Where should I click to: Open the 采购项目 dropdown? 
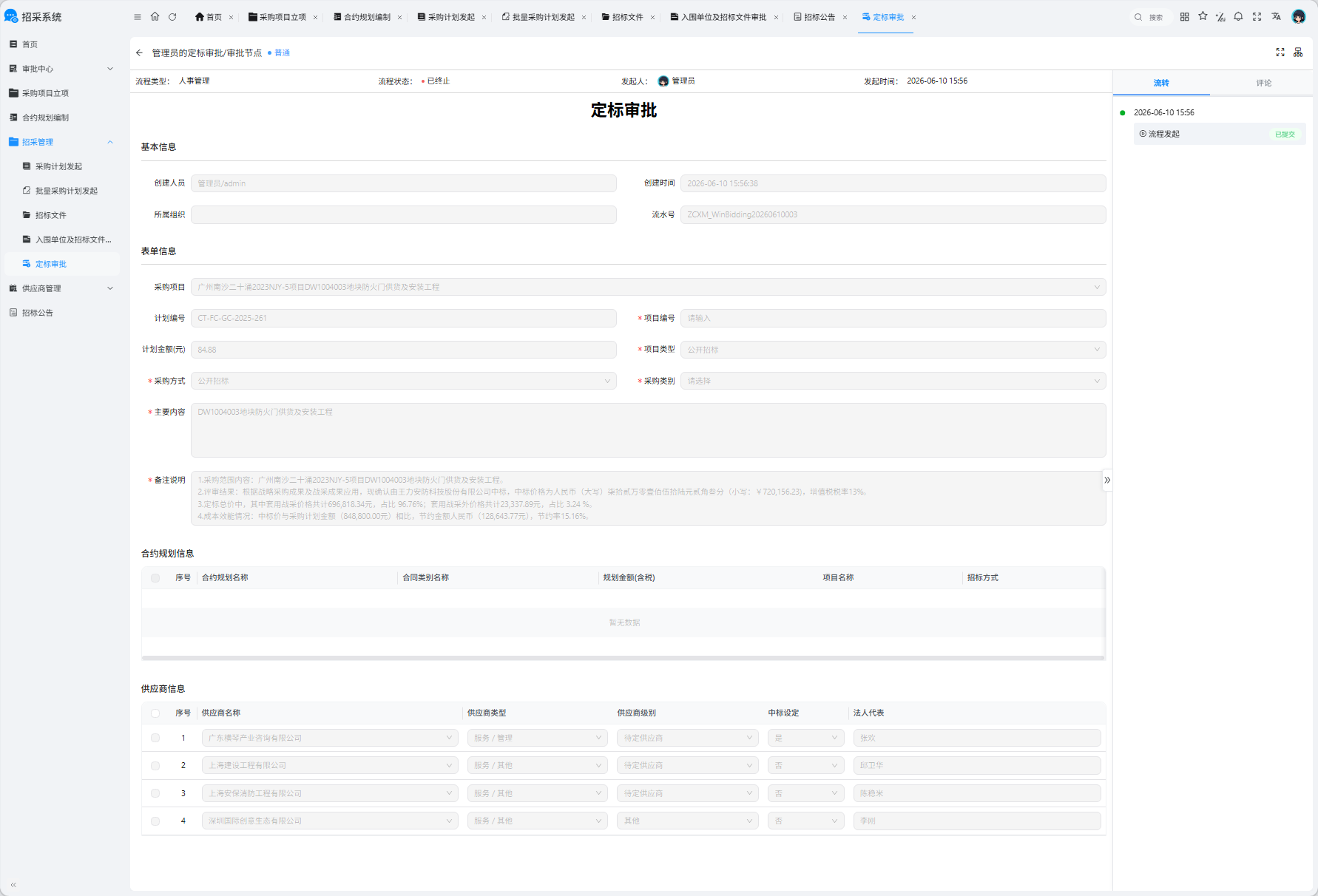point(648,287)
